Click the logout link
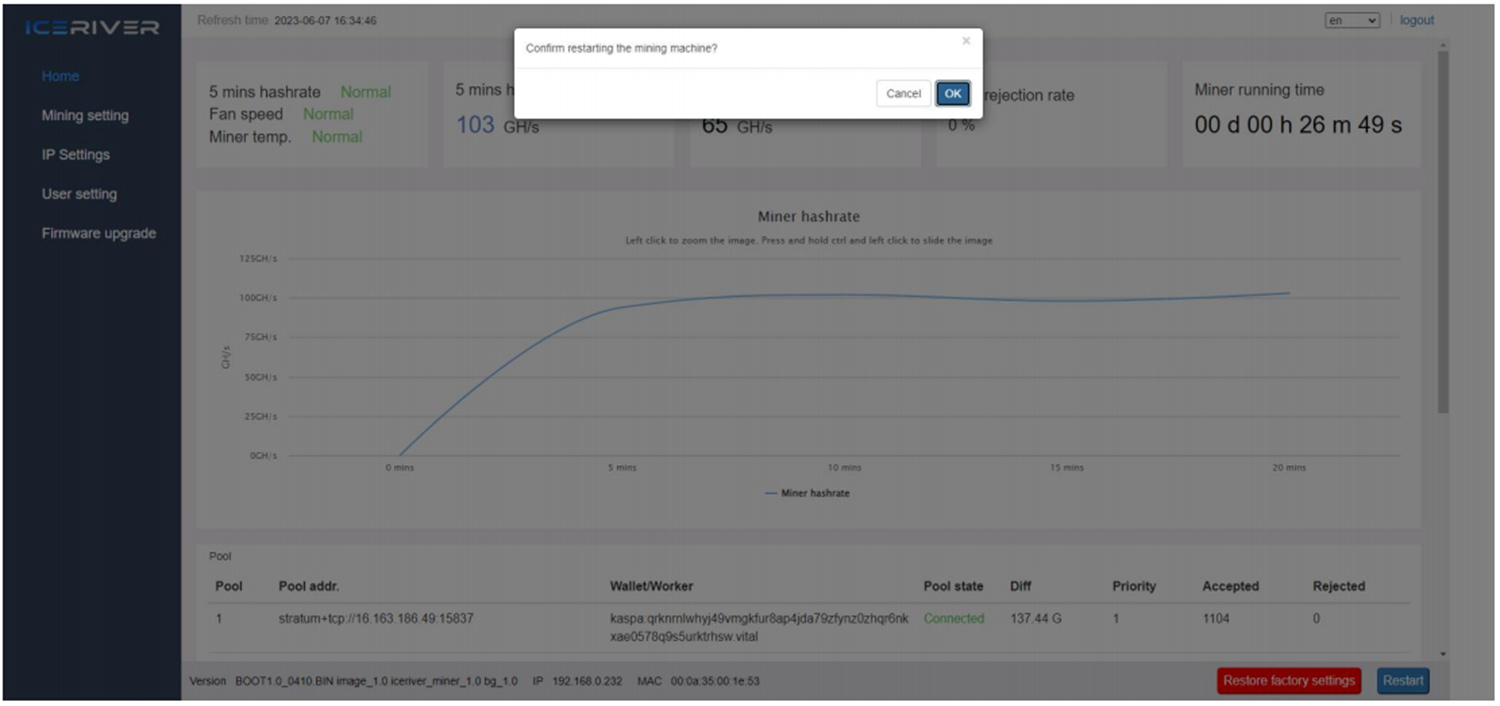 (1417, 20)
